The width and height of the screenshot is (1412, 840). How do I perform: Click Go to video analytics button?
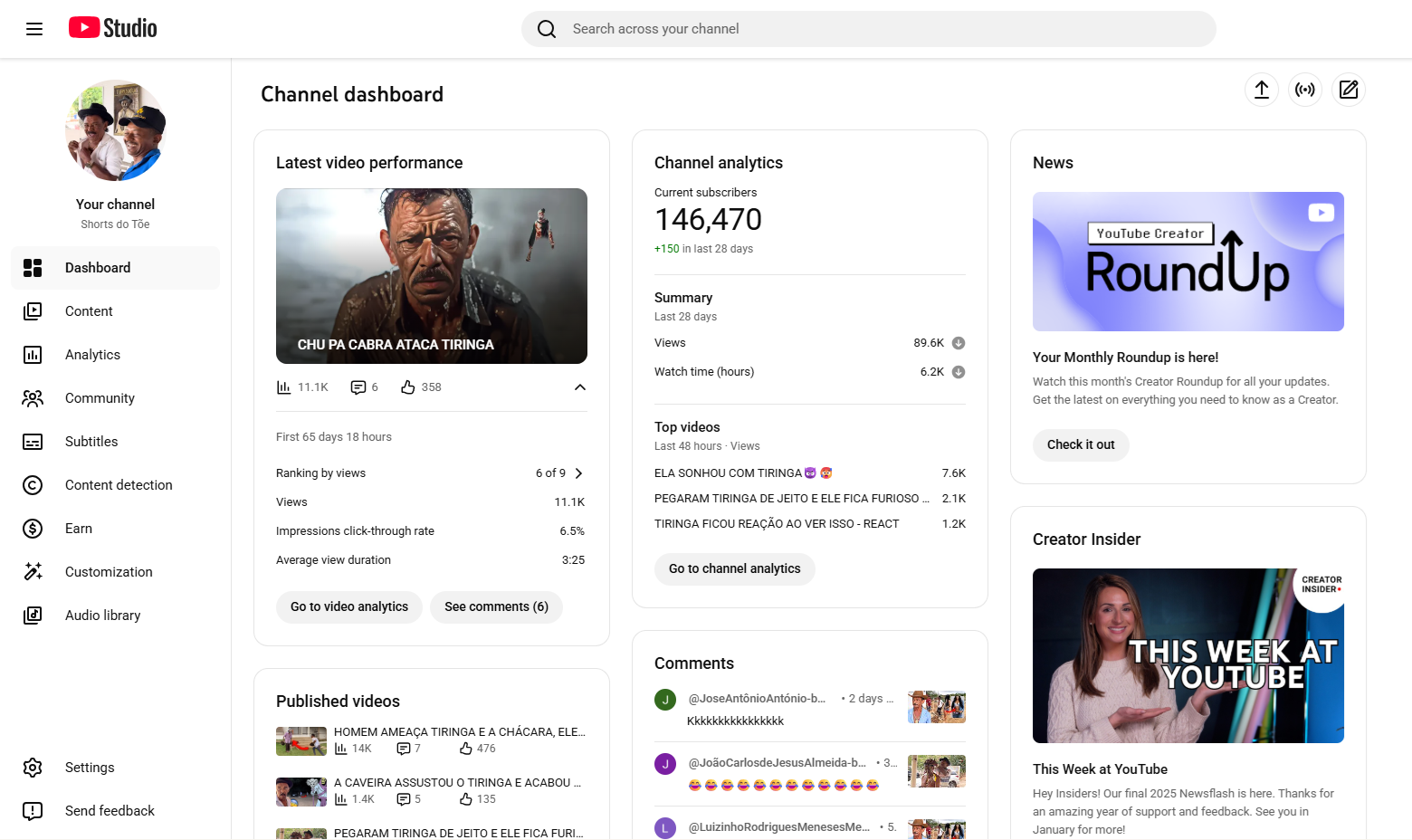pyautogui.click(x=349, y=606)
